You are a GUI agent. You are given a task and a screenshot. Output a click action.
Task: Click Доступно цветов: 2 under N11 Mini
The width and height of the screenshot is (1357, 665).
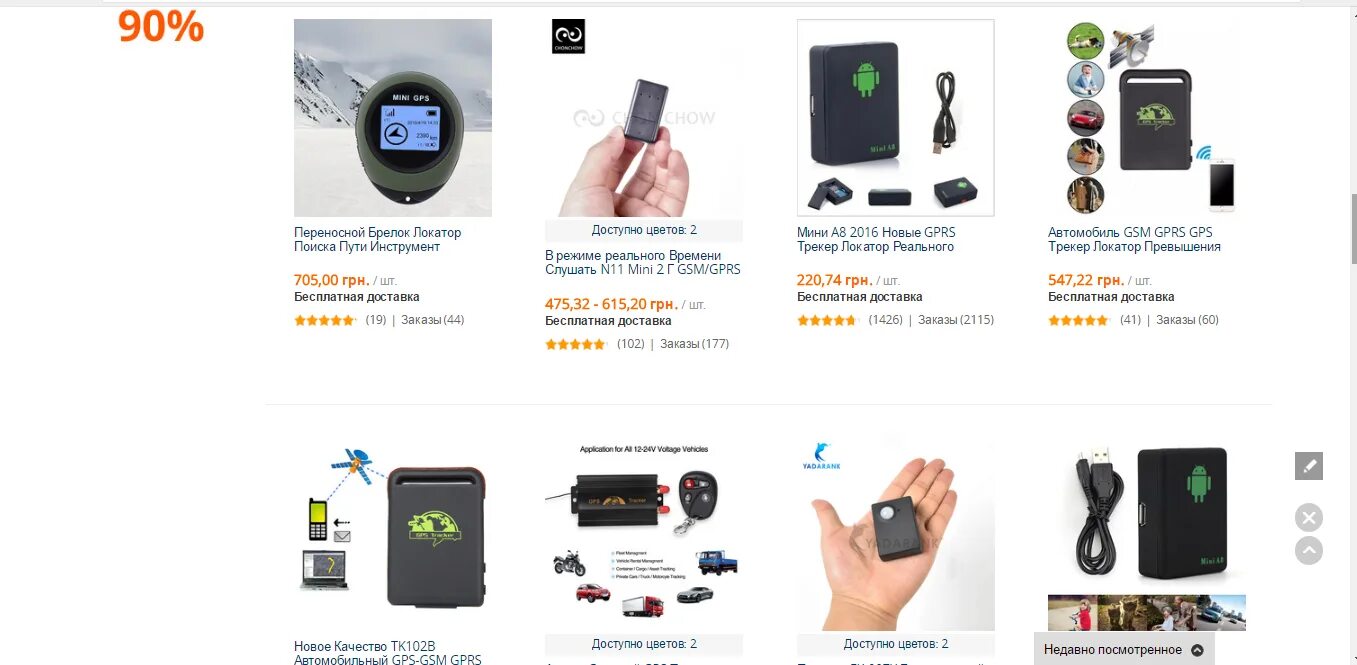point(644,230)
